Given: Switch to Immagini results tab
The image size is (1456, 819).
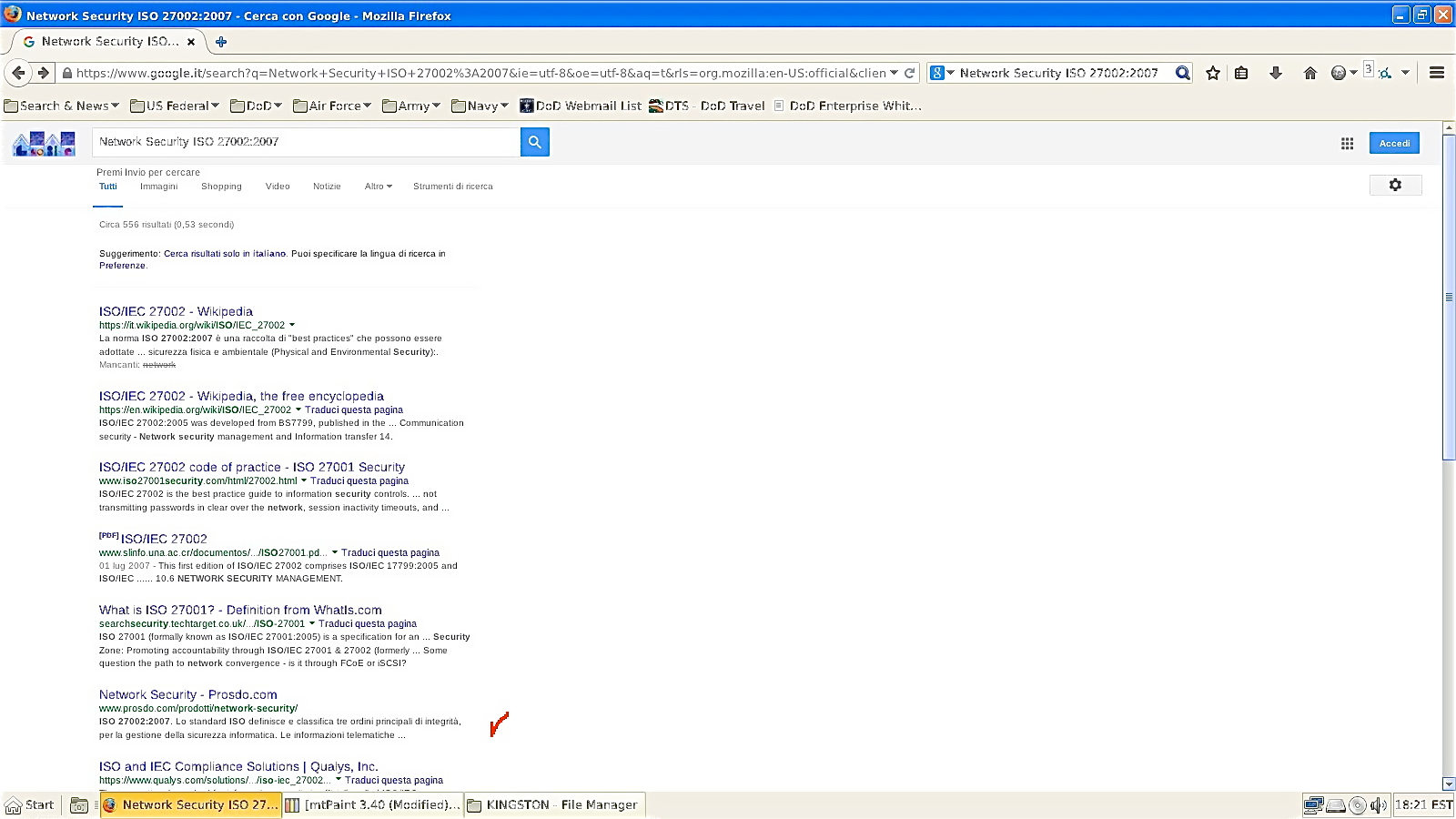Looking at the screenshot, I should click(159, 187).
